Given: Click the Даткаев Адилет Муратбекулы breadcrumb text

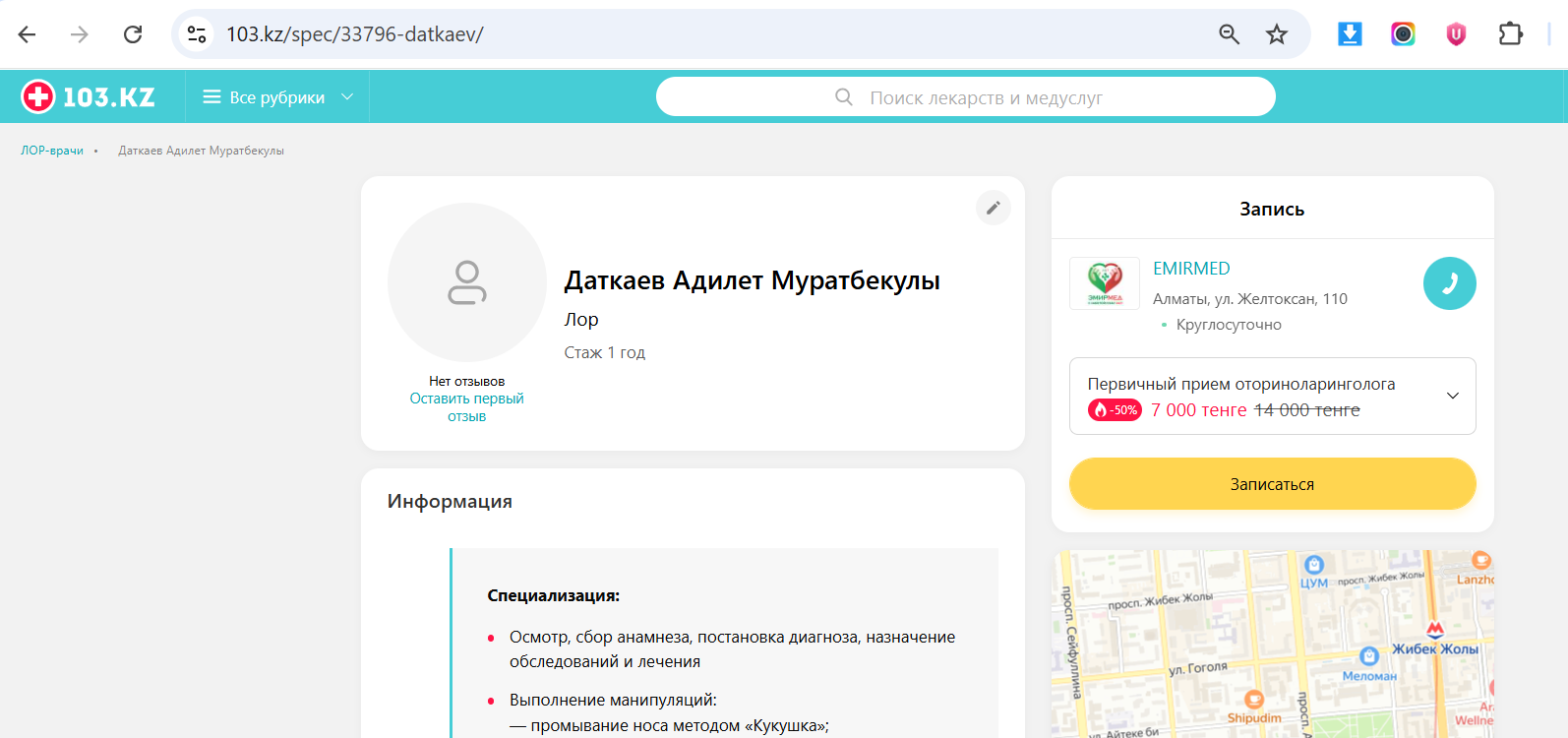Looking at the screenshot, I should 202,151.
